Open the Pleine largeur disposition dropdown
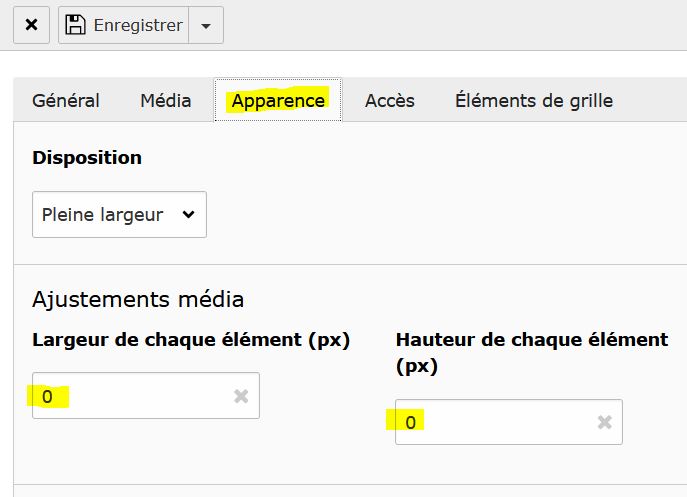This screenshot has width=687, height=497. tap(119, 215)
